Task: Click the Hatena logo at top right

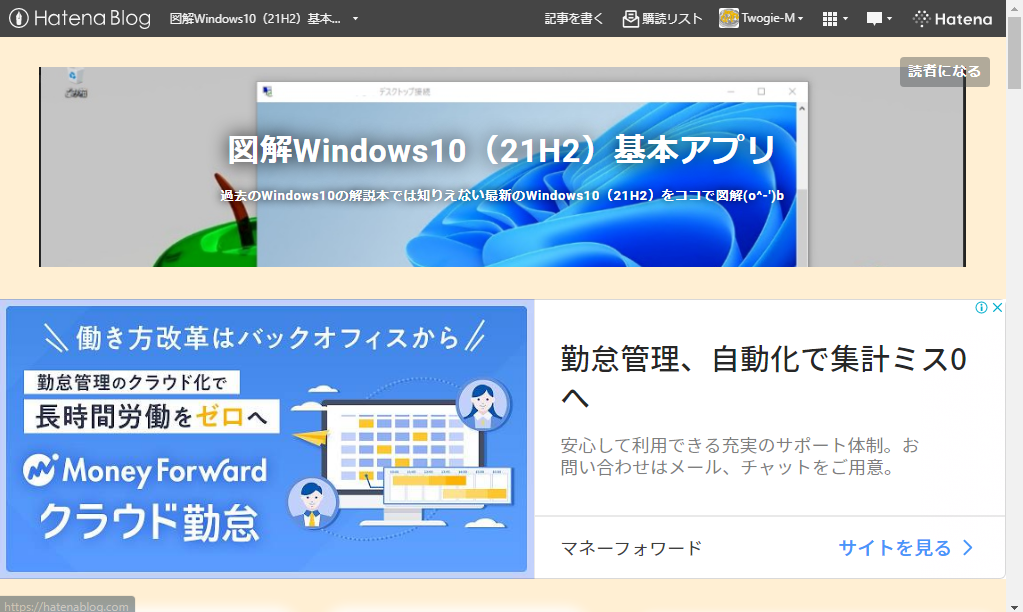Action: click(953, 19)
